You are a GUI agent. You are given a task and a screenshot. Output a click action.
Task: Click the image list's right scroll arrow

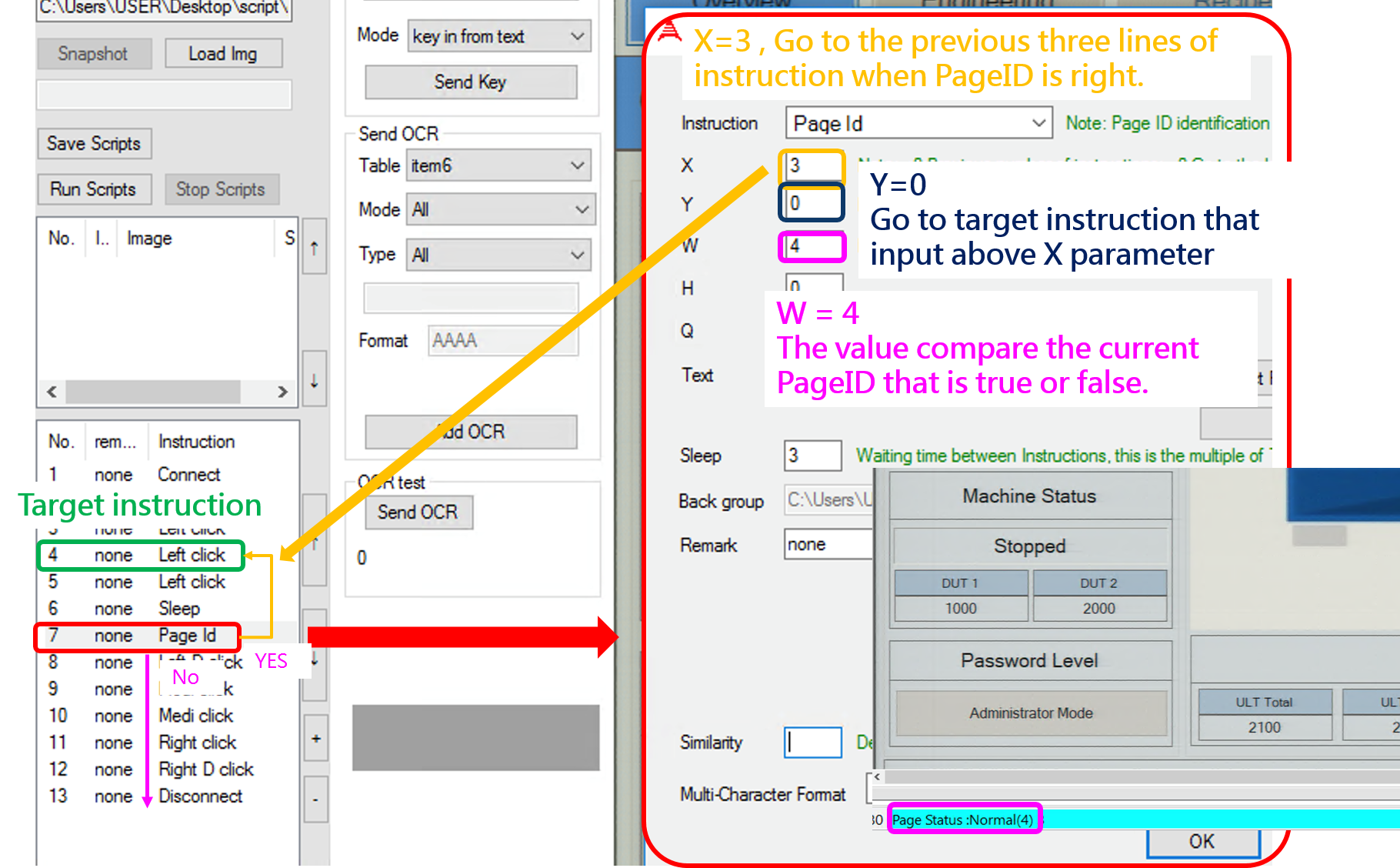(x=282, y=392)
